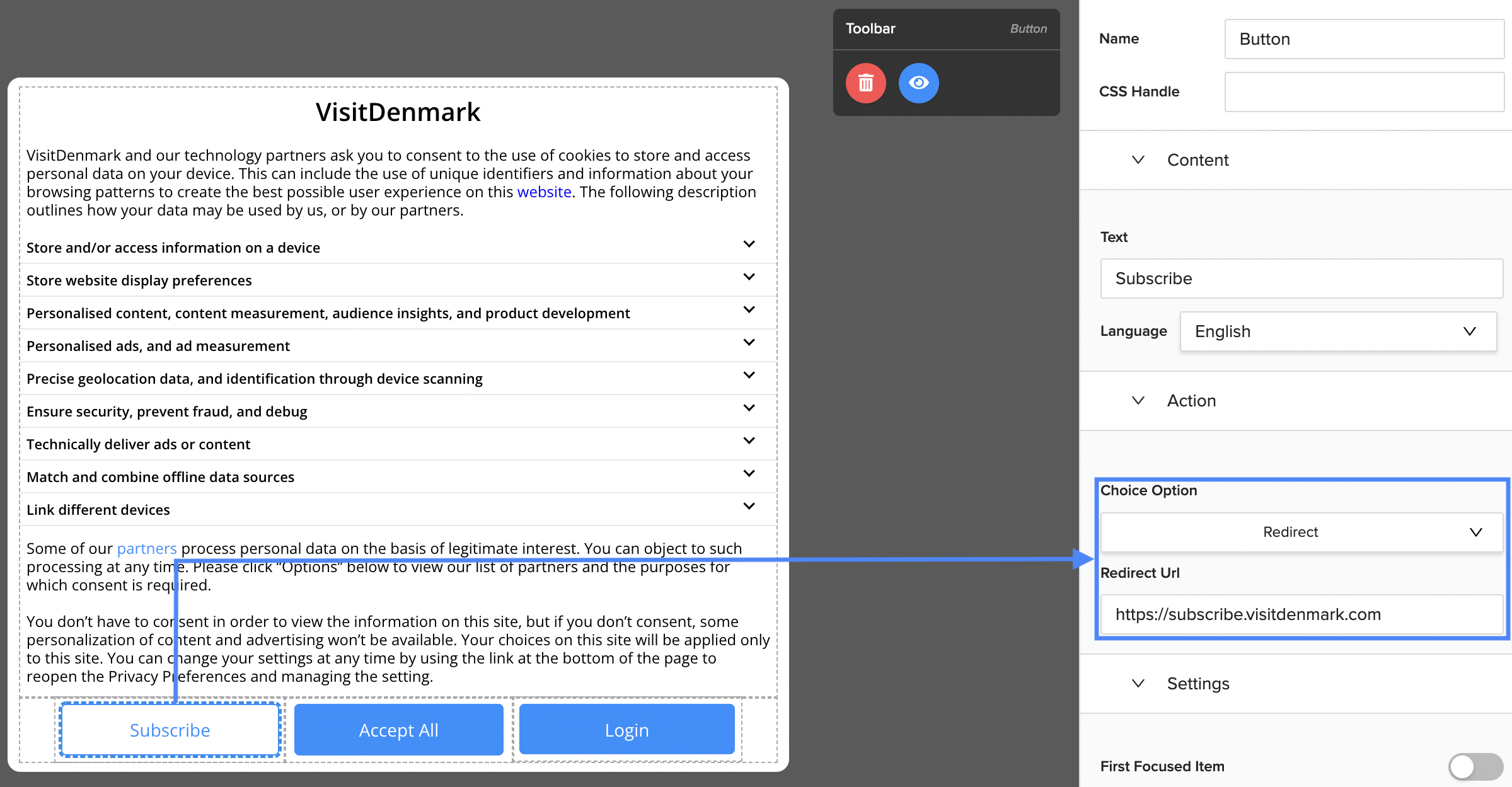This screenshot has width=1512, height=787.
Task: Click the Redirect Url input field
Action: pos(1301,614)
